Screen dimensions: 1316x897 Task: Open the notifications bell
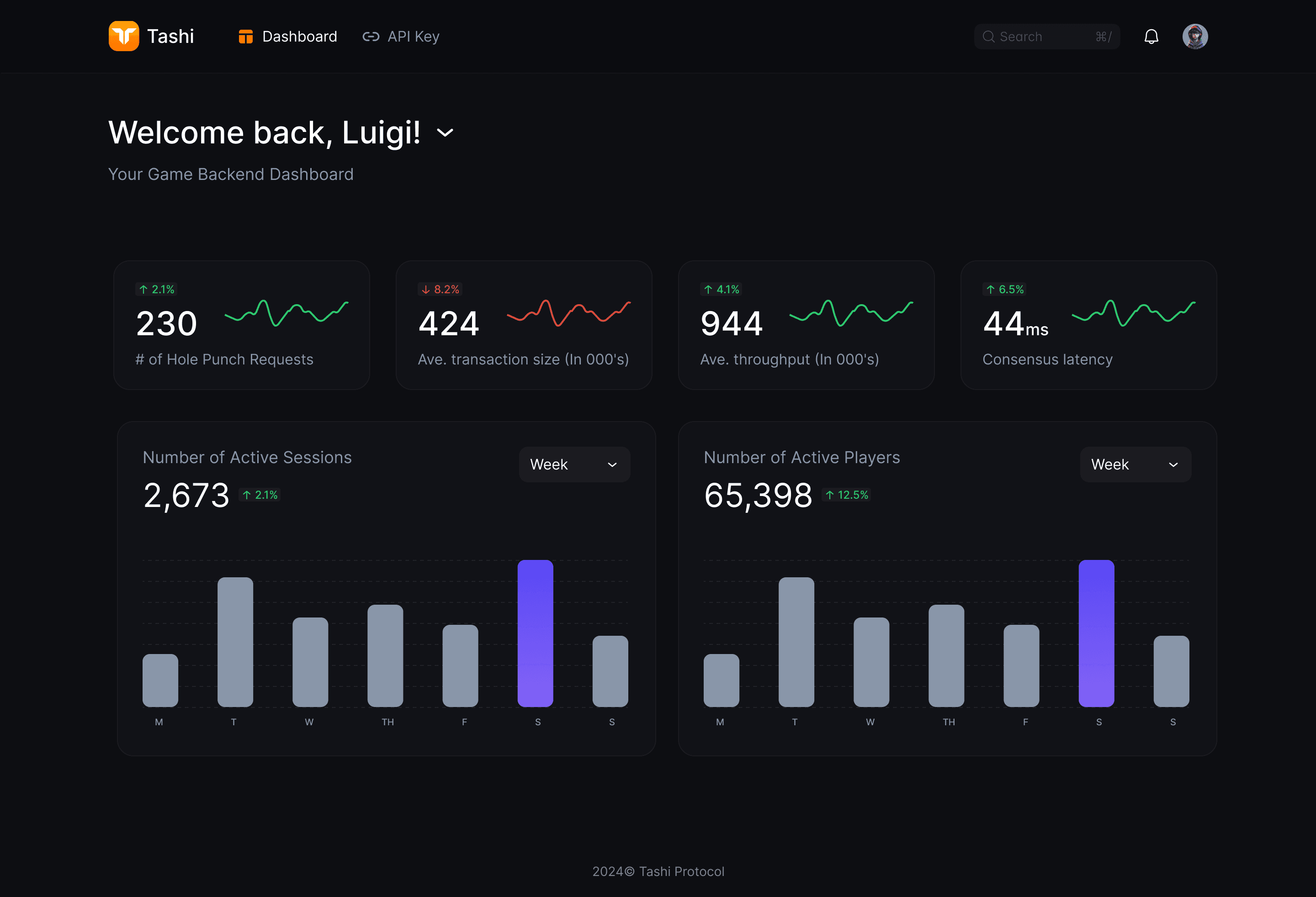pos(1151,37)
